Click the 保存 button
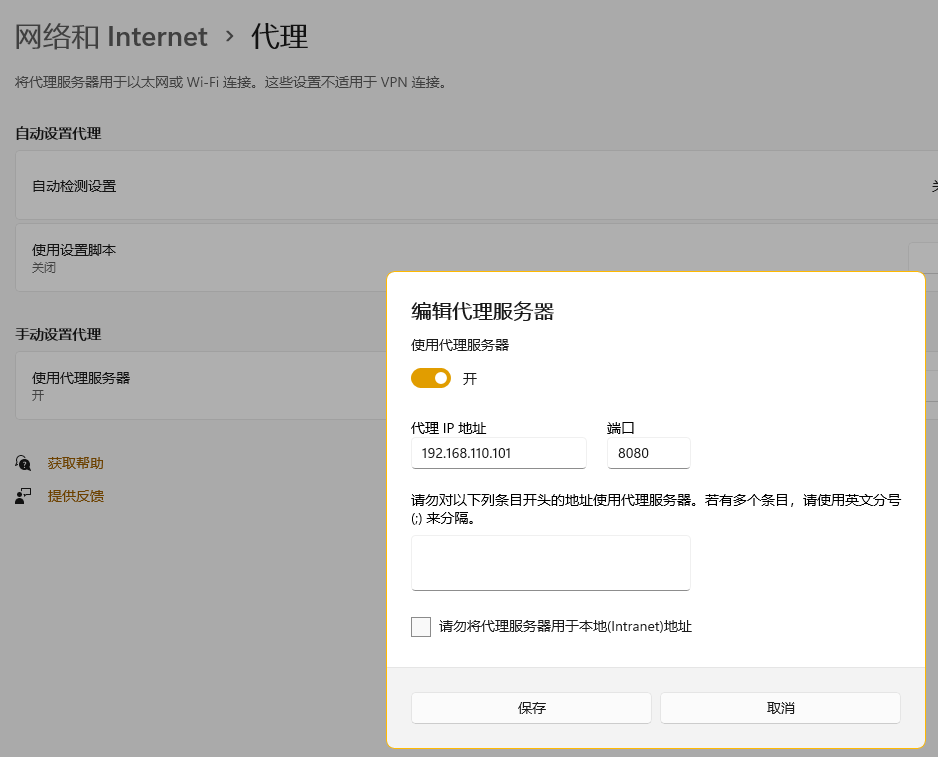 pos(531,708)
